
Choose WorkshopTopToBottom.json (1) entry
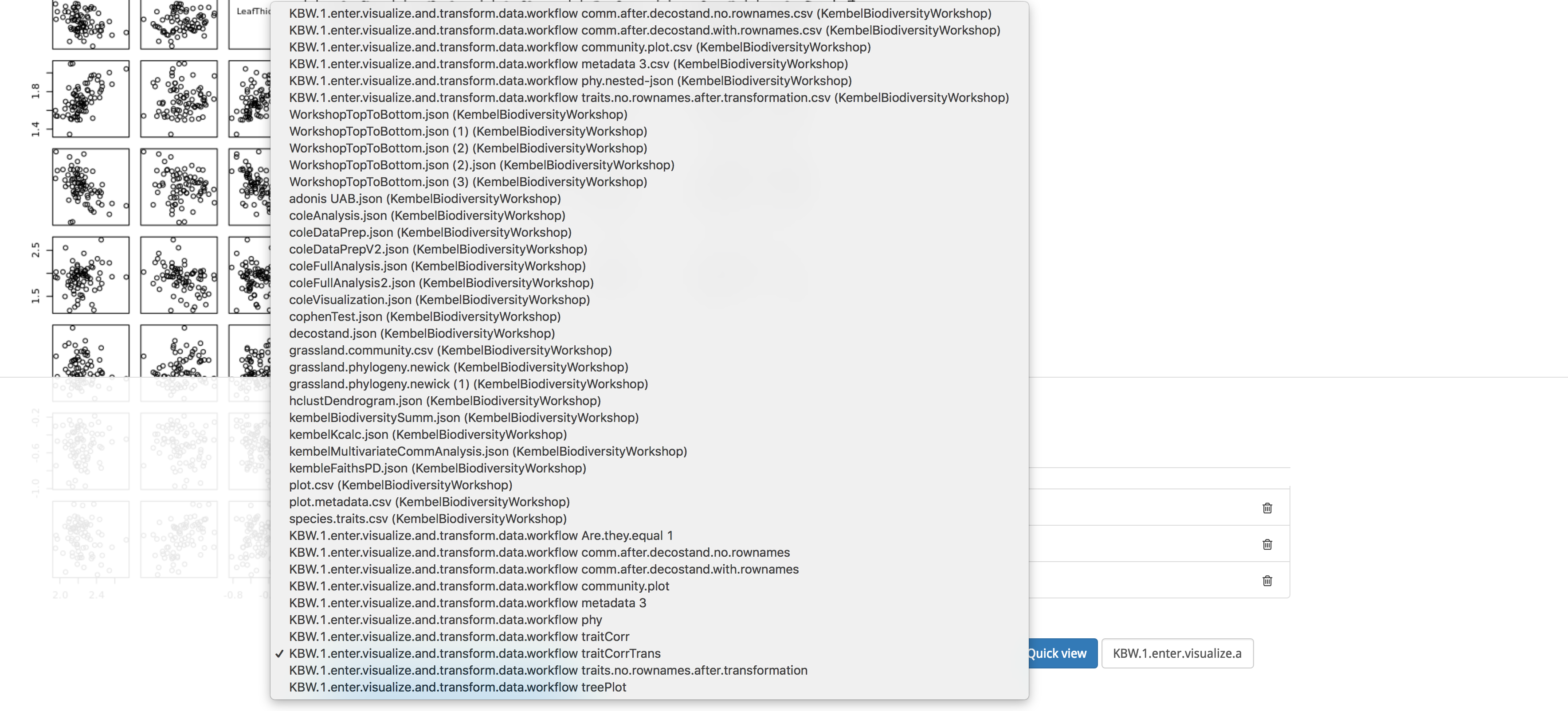[x=649, y=131]
